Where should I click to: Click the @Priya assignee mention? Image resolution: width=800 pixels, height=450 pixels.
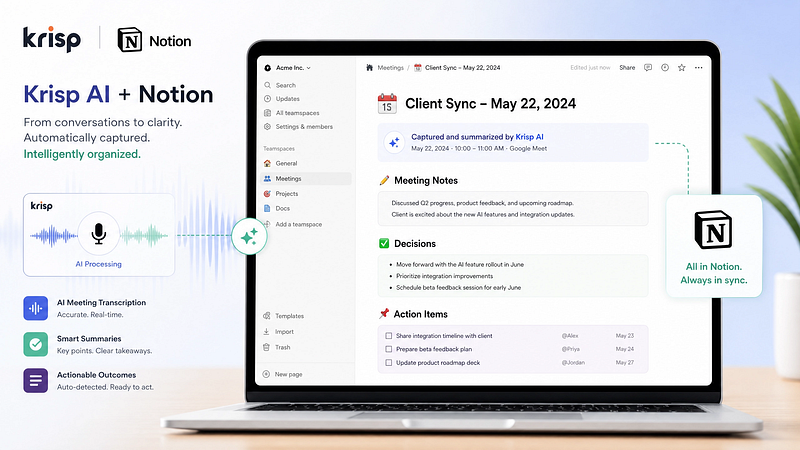point(570,349)
